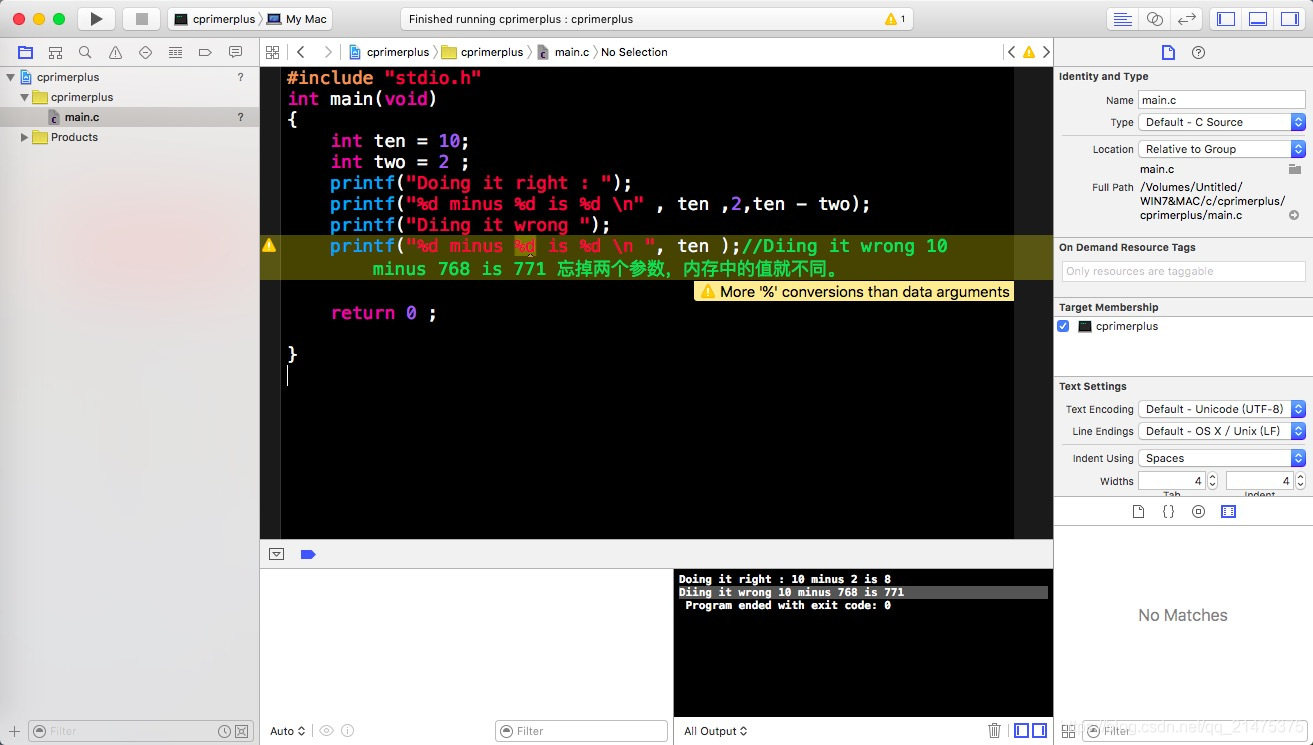Open File Template library
The image size is (1313, 745).
[1138, 511]
